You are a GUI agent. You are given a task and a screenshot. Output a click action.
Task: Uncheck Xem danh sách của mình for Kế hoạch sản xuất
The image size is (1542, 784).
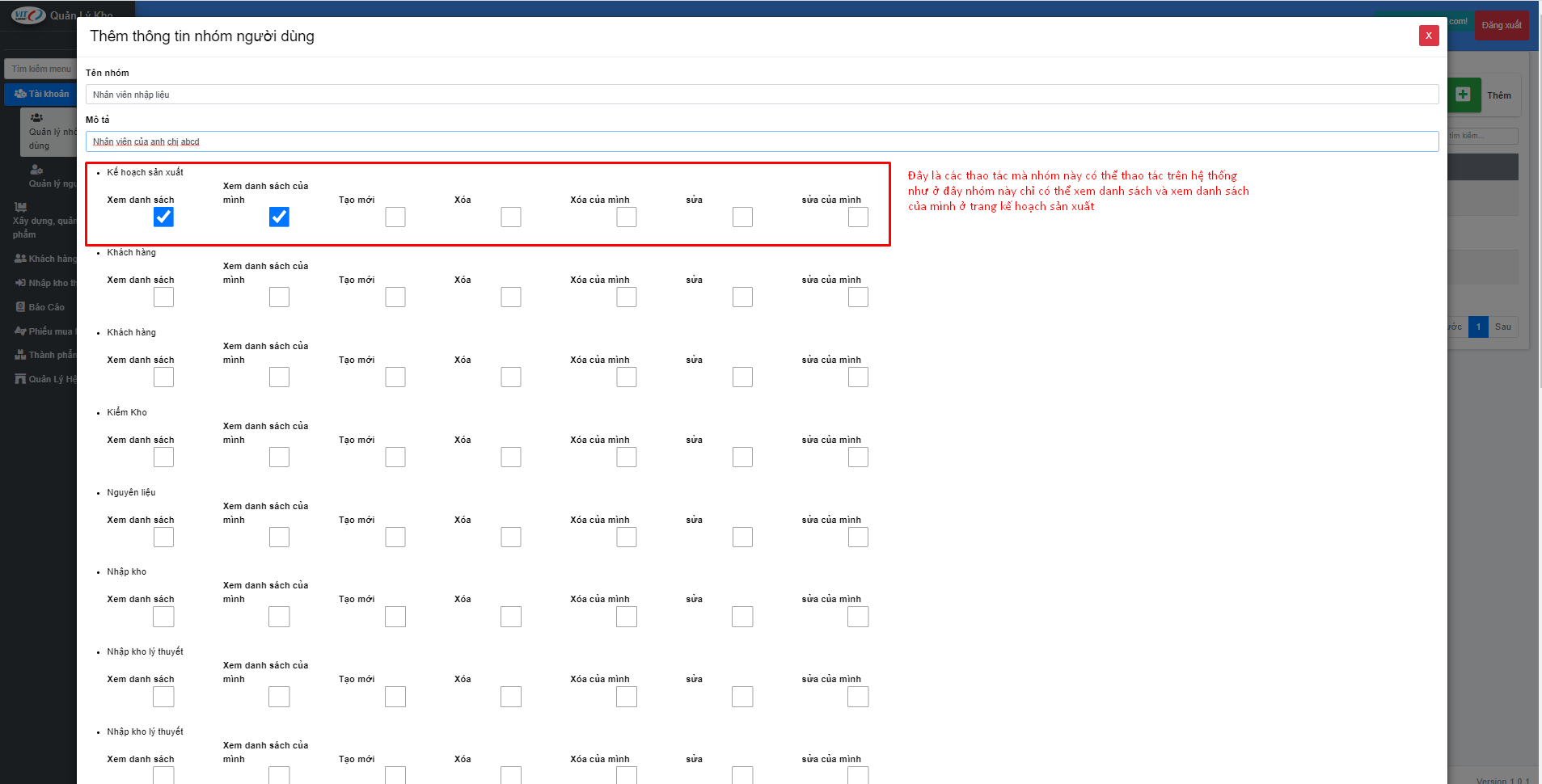[x=279, y=217]
